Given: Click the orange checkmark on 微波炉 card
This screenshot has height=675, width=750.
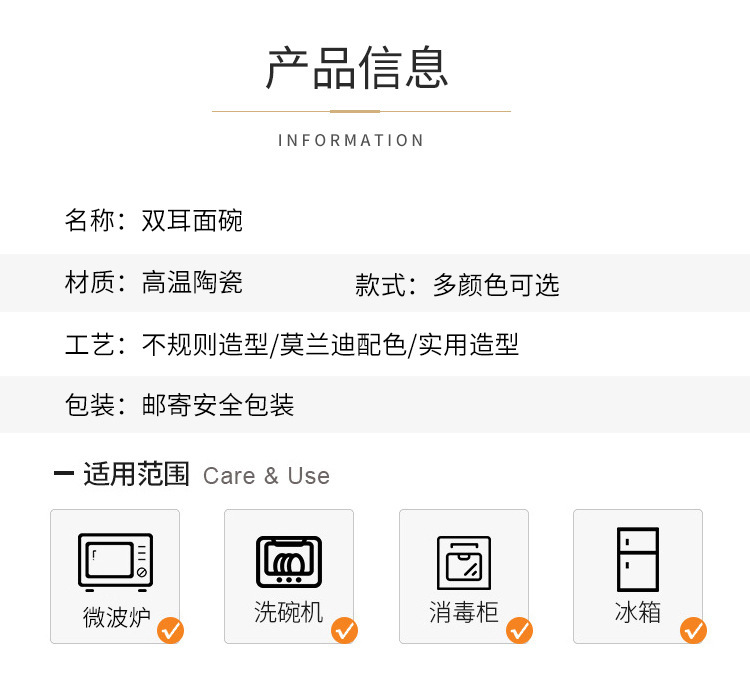Looking at the screenshot, I should click(x=171, y=630).
